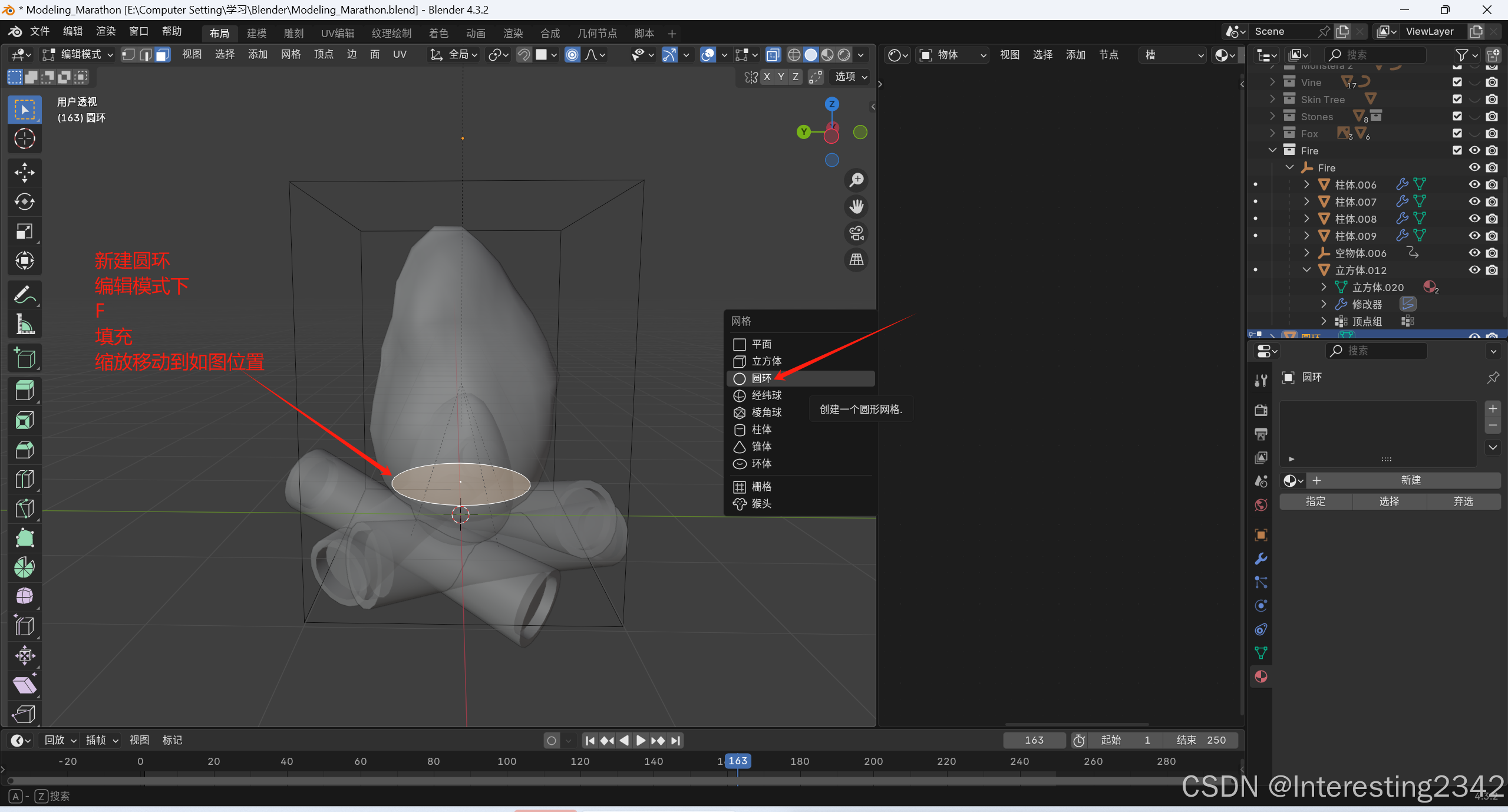The height and width of the screenshot is (812, 1508).
Task: Toggle the perspective/orthographic grid icon
Action: [x=856, y=260]
